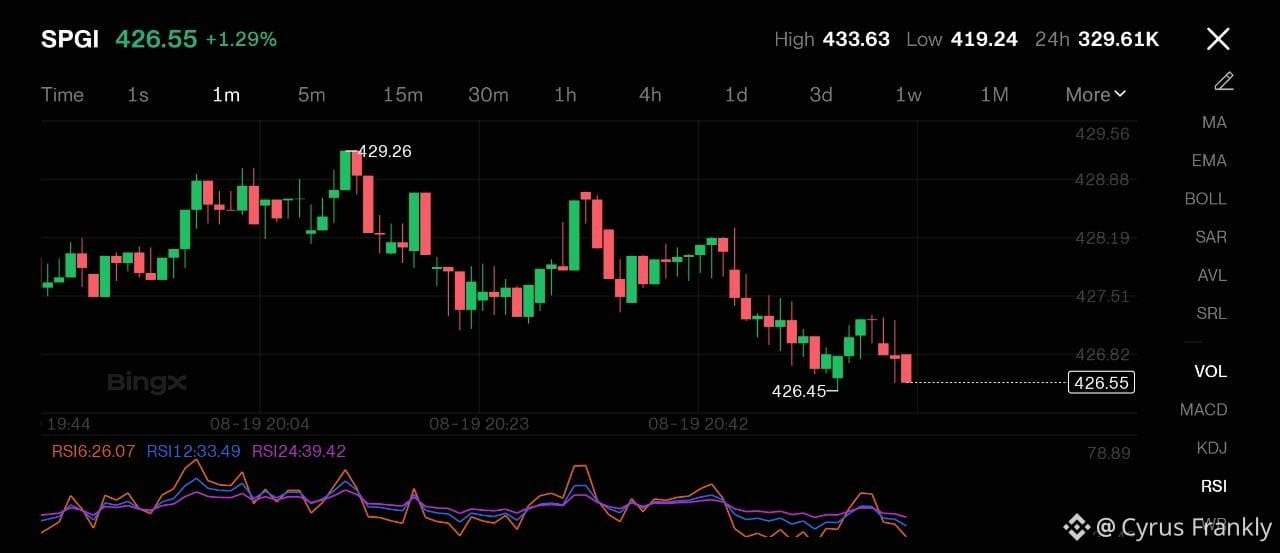Click the Low 419.24 value
This screenshot has height=553, width=1280.
pos(983,40)
